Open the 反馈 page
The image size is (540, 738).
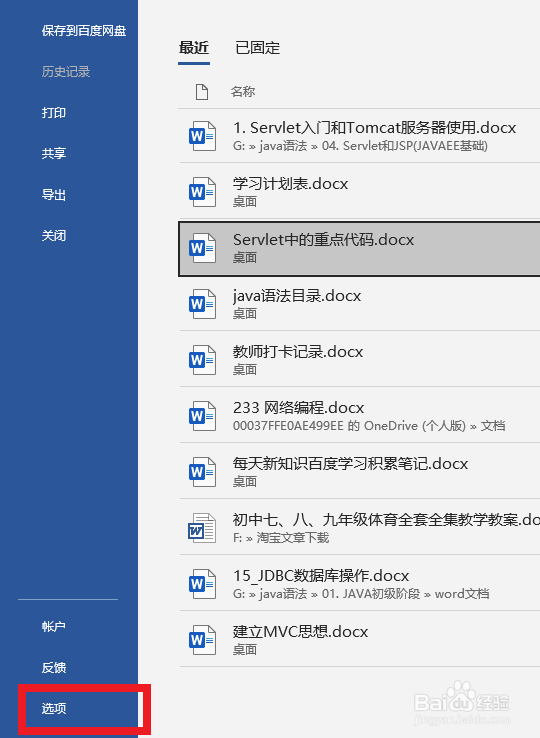[54, 667]
